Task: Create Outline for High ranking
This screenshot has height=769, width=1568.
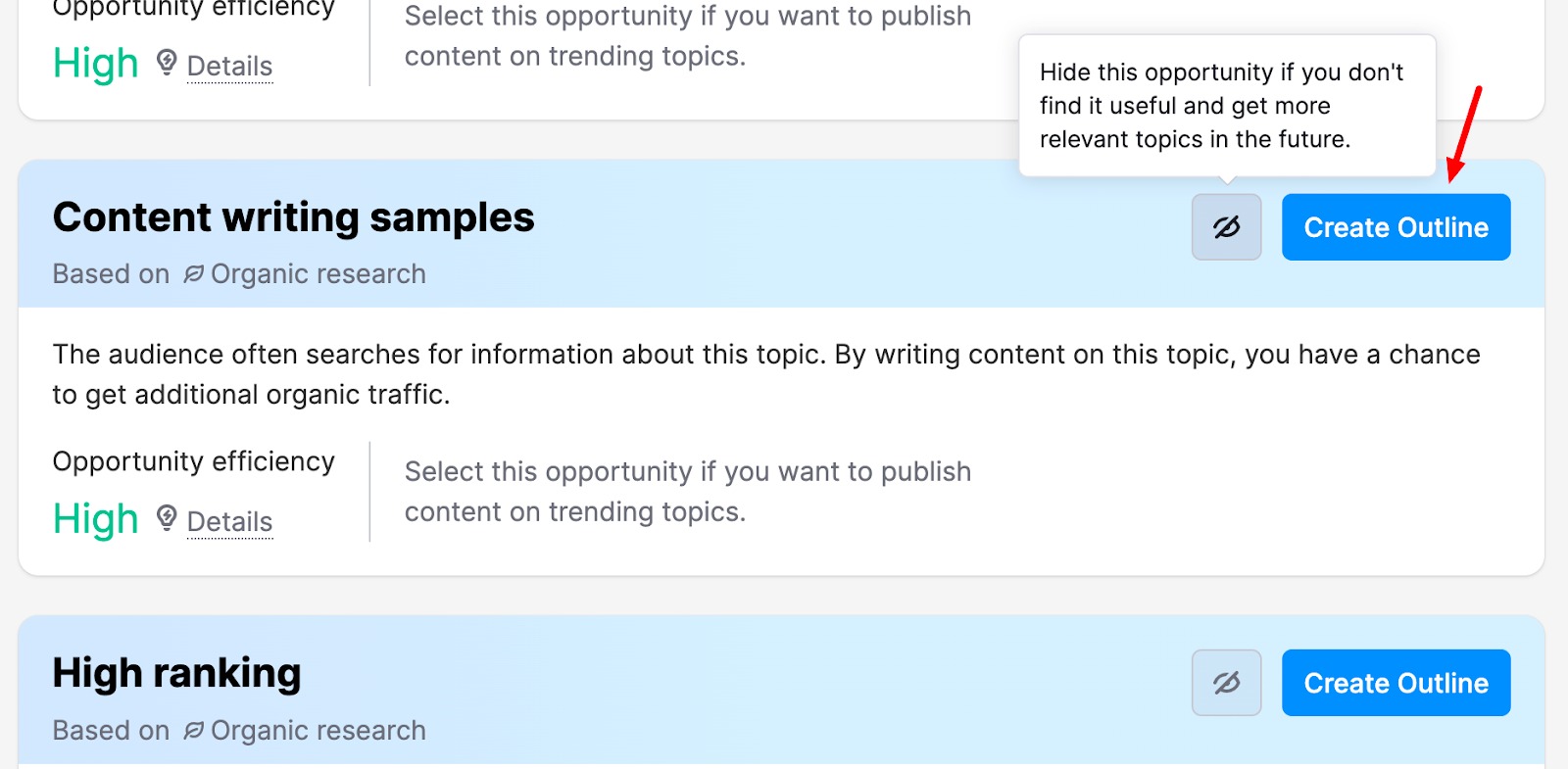Action: [x=1396, y=683]
